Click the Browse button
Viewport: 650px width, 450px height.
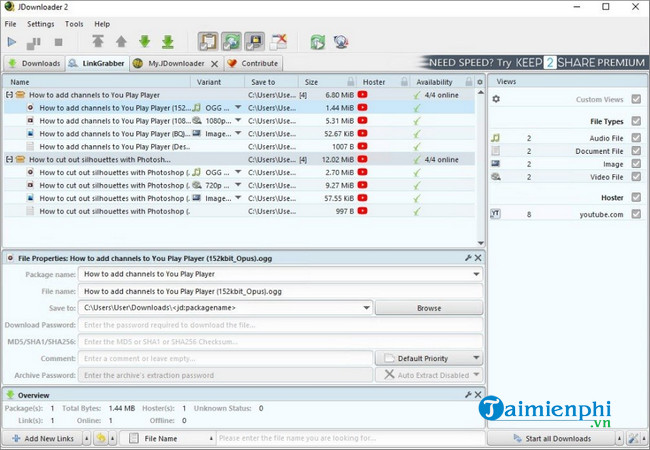pyautogui.click(x=428, y=308)
